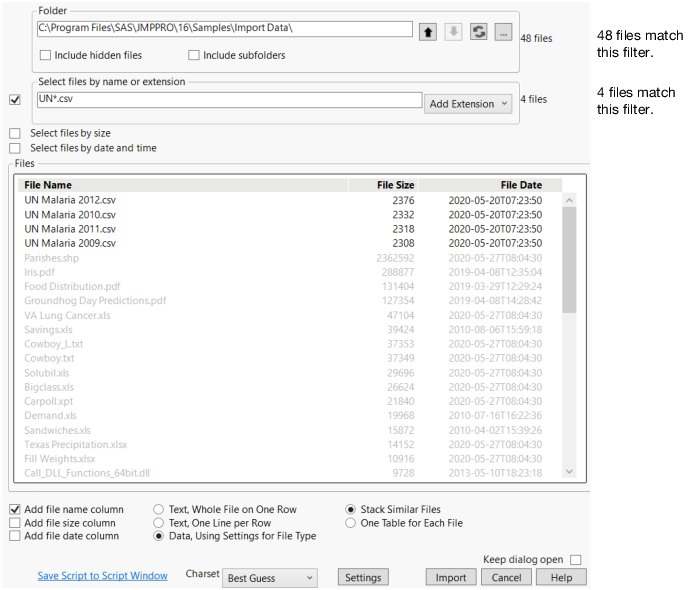Click Fill Weights.xlsx entry
This screenshot has height=590, width=697.
(x=60, y=458)
